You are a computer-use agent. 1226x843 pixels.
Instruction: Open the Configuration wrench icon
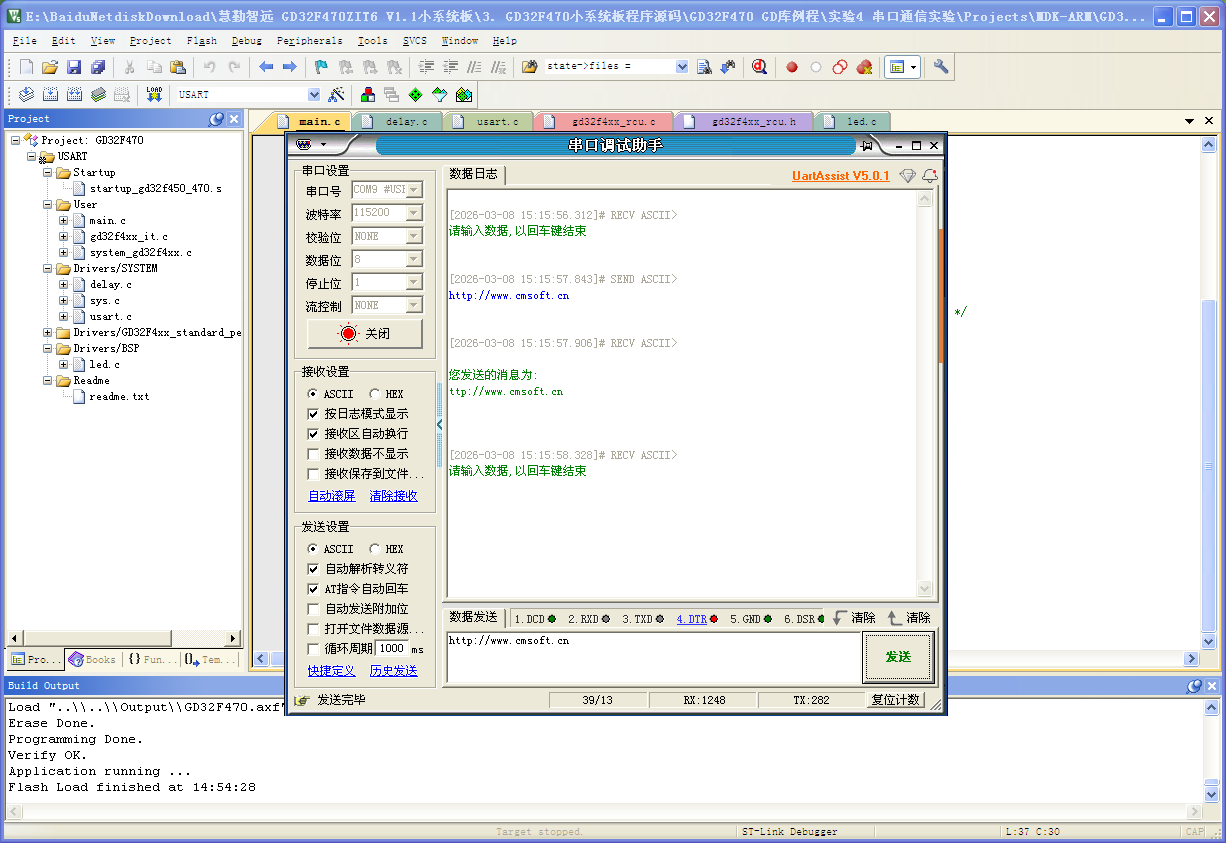coord(941,67)
